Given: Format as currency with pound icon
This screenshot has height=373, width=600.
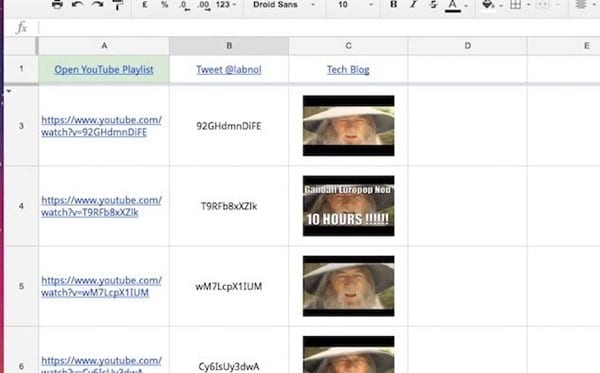Looking at the screenshot, I should pos(145,5).
